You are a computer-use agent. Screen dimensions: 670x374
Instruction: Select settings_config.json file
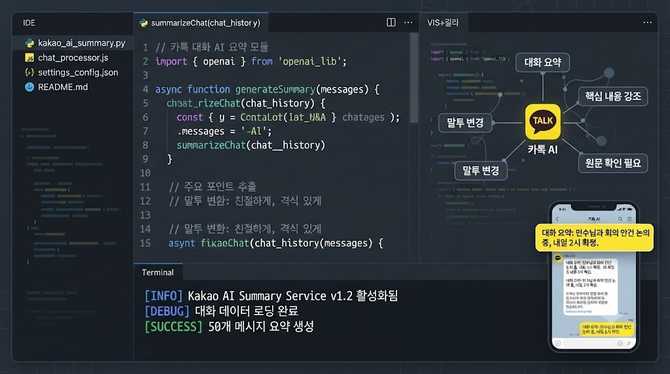(x=78, y=72)
